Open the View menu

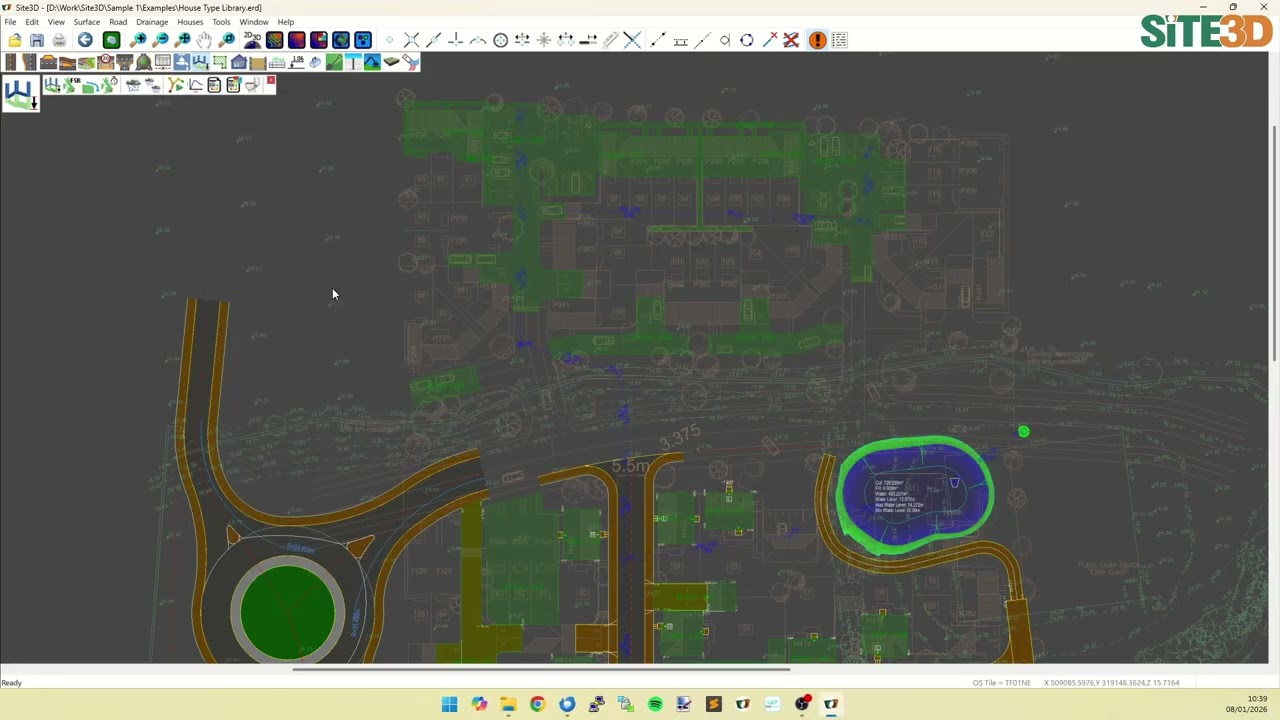point(56,22)
